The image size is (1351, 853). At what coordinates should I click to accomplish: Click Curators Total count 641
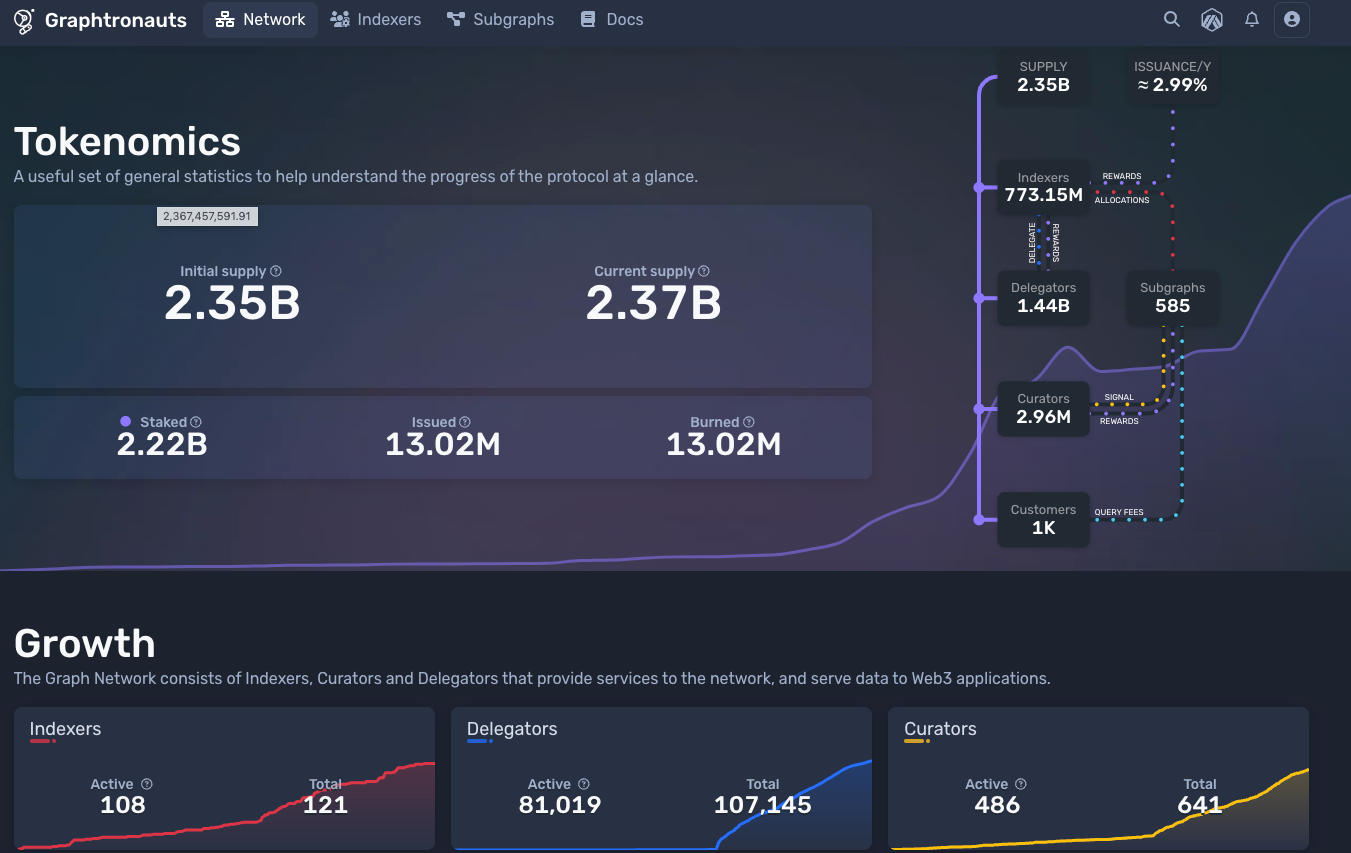(x=1200, y=805)
